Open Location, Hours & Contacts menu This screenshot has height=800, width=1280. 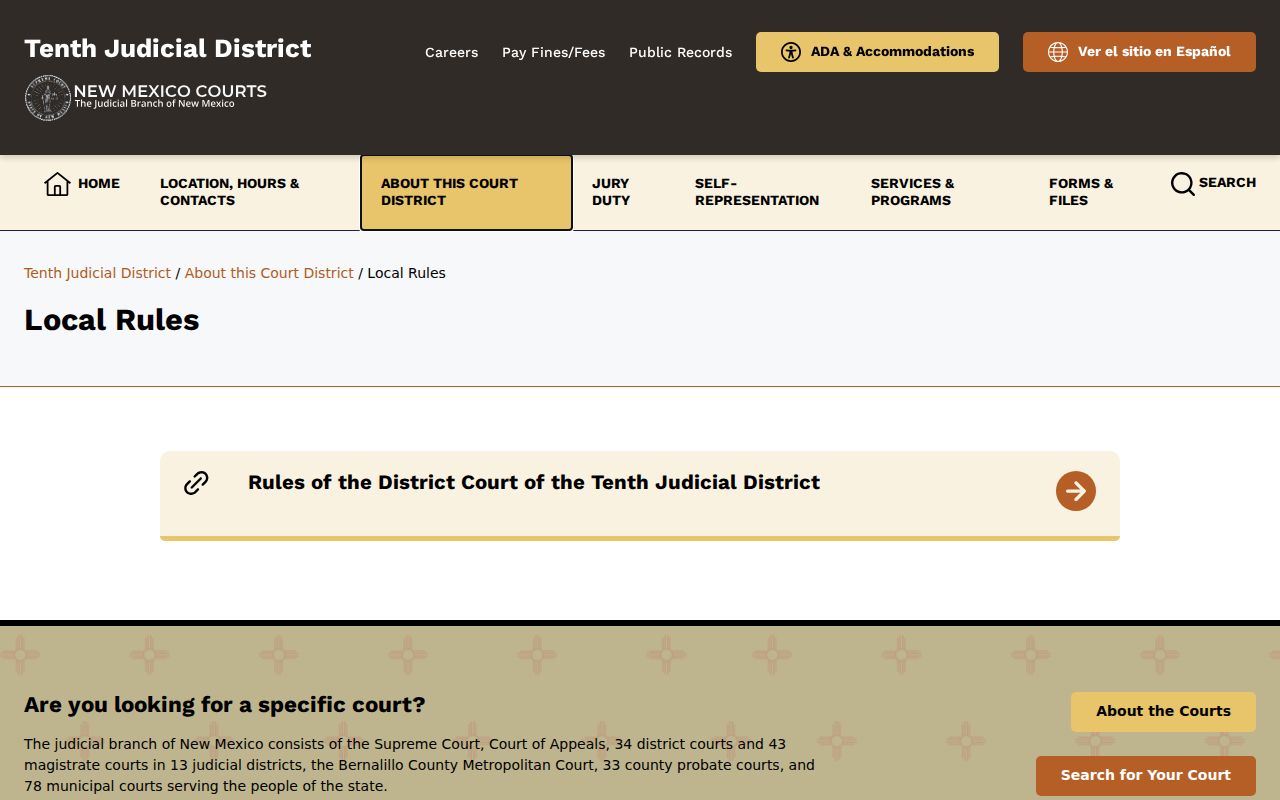pyautogui.click(x=230, y=192)
